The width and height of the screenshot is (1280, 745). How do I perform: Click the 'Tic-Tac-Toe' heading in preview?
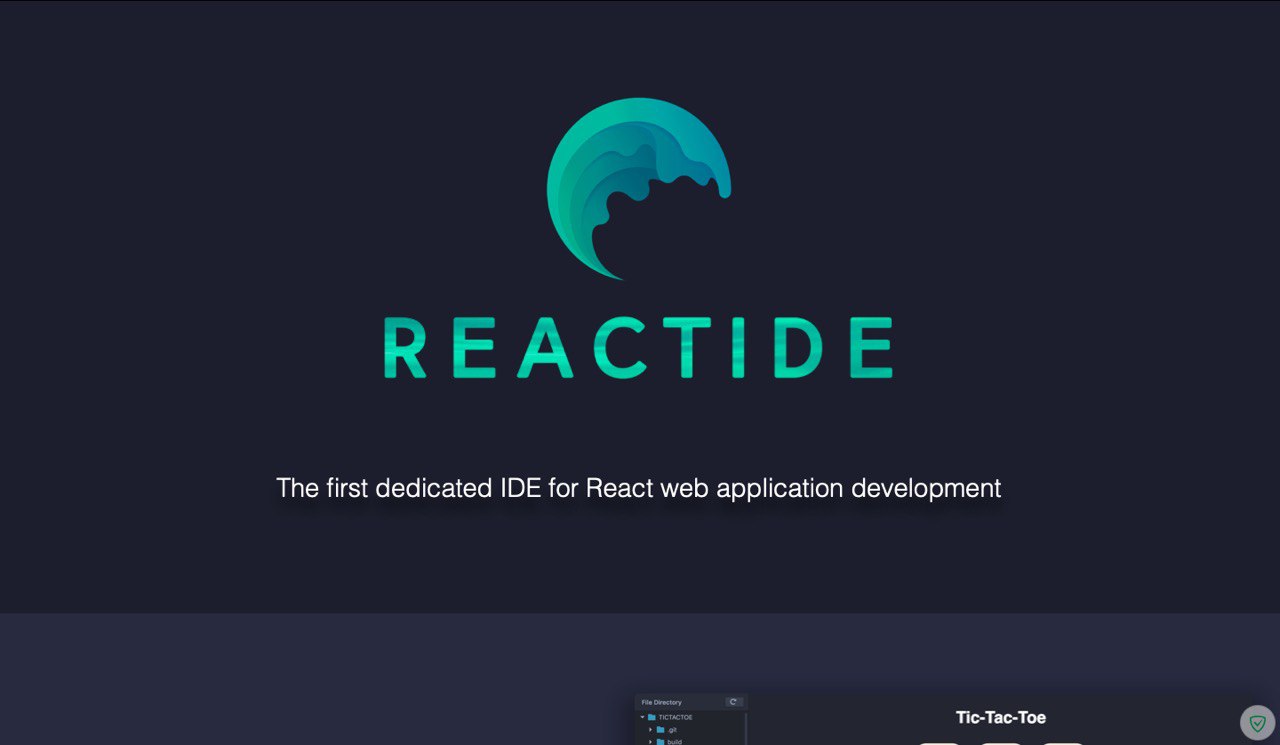pos(1001,717)
